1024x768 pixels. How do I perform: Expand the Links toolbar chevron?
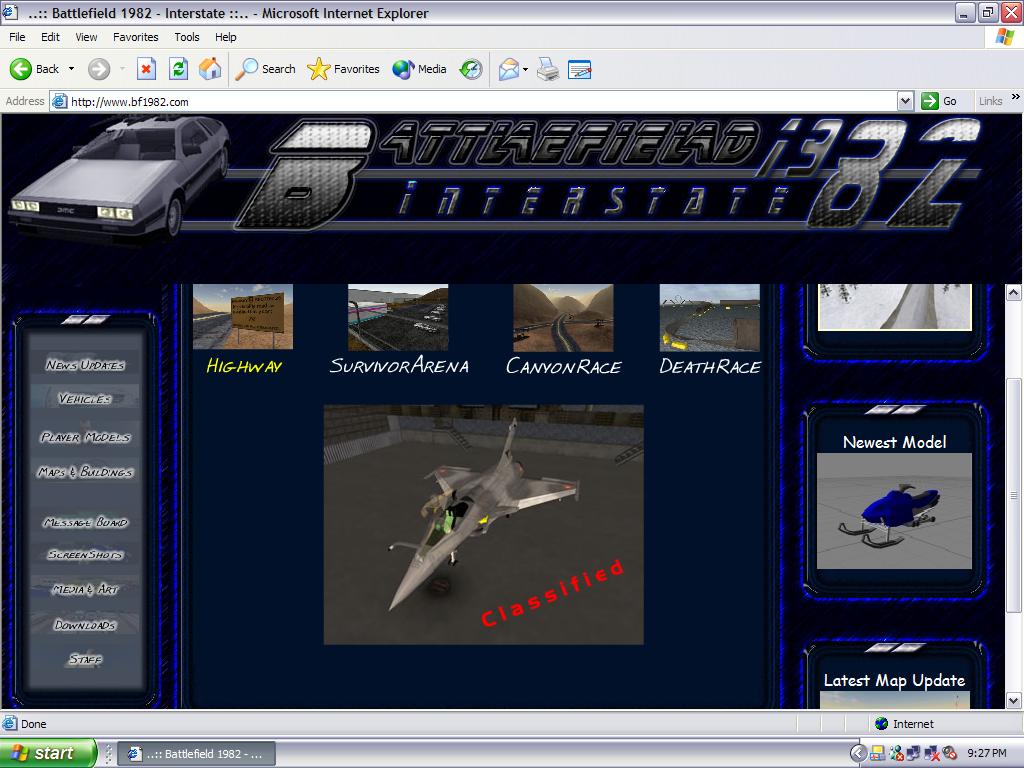click(1015, 97)
